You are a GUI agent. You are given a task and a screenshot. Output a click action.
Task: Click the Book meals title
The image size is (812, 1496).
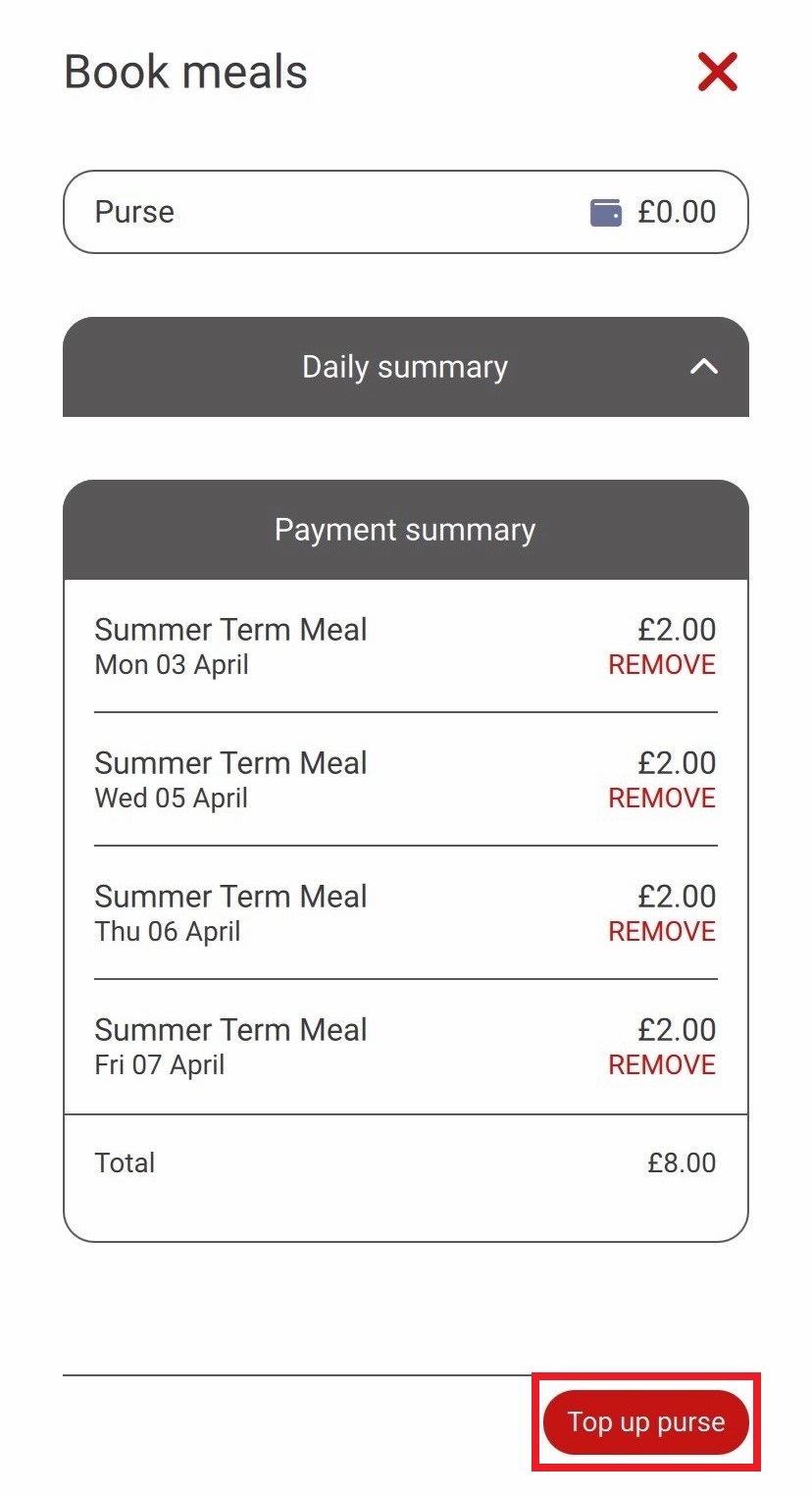click(x=186, y=73)
